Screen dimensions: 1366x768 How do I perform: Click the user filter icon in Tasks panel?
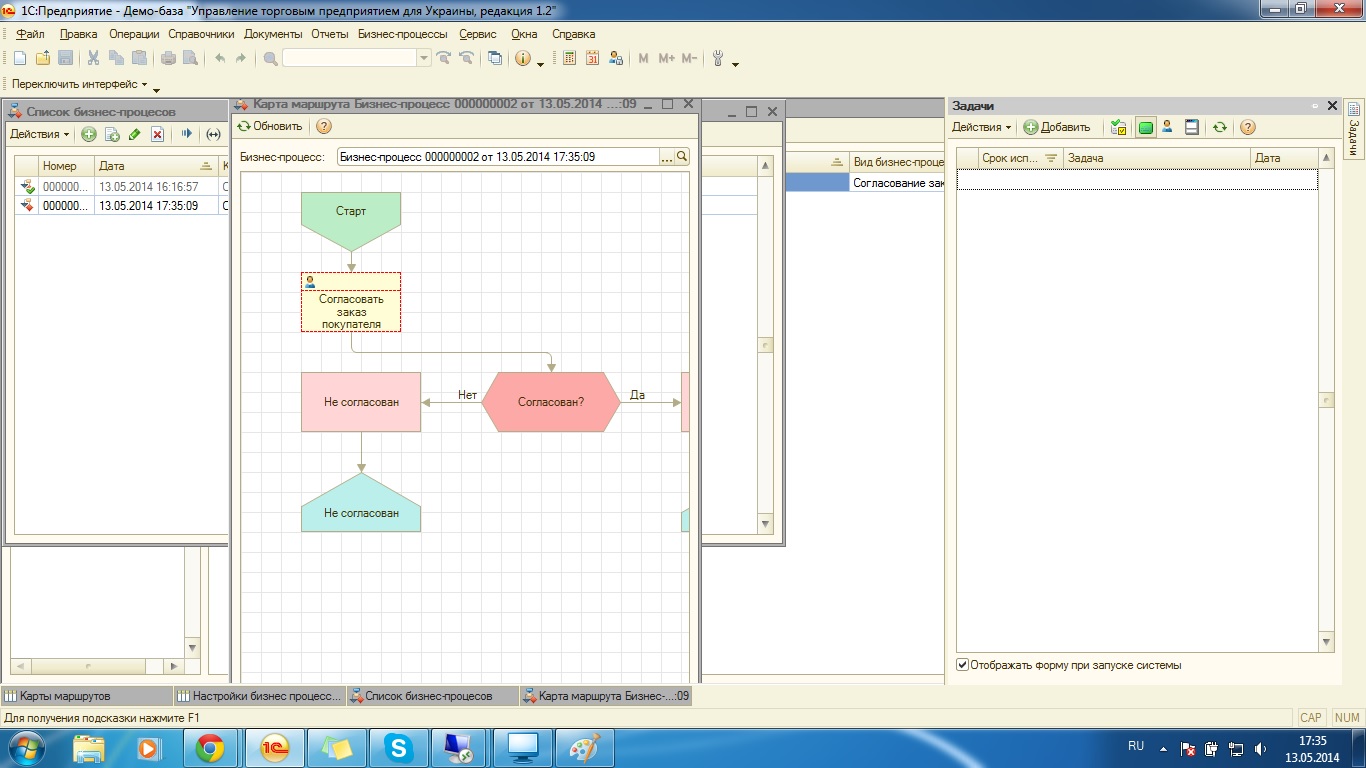click(x=1167, y=127)
